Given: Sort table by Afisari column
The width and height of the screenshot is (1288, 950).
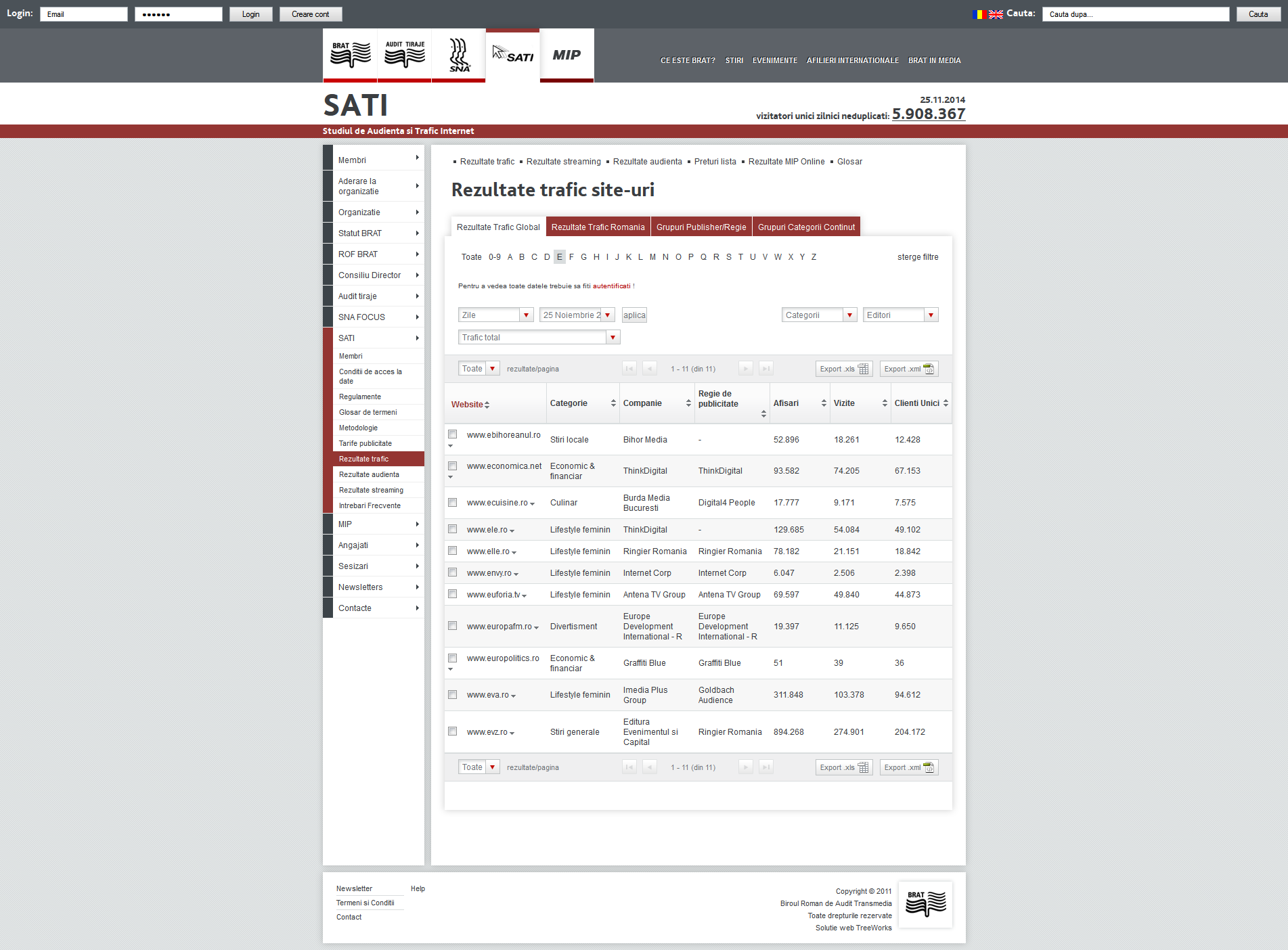Looking at the screenshot, I should (799, 403).
